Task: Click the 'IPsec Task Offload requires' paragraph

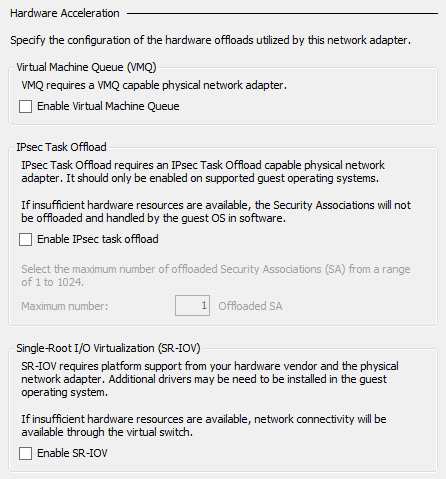Action: (203, 172)
